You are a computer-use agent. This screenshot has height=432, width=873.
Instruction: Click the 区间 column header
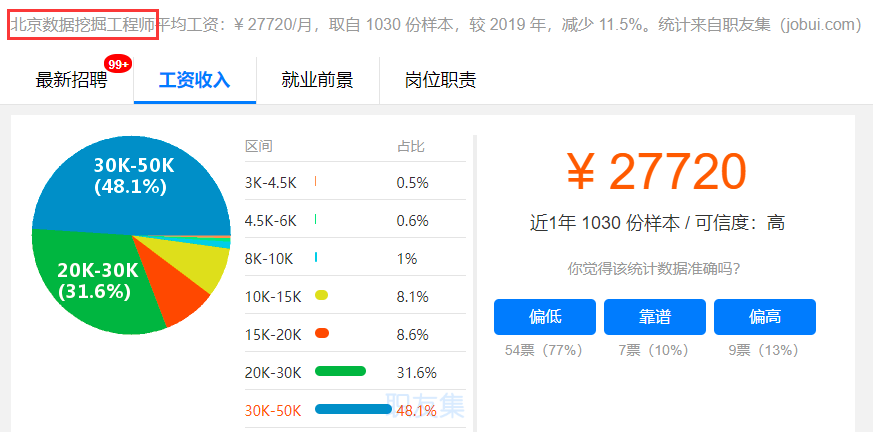tap(258, 146)
